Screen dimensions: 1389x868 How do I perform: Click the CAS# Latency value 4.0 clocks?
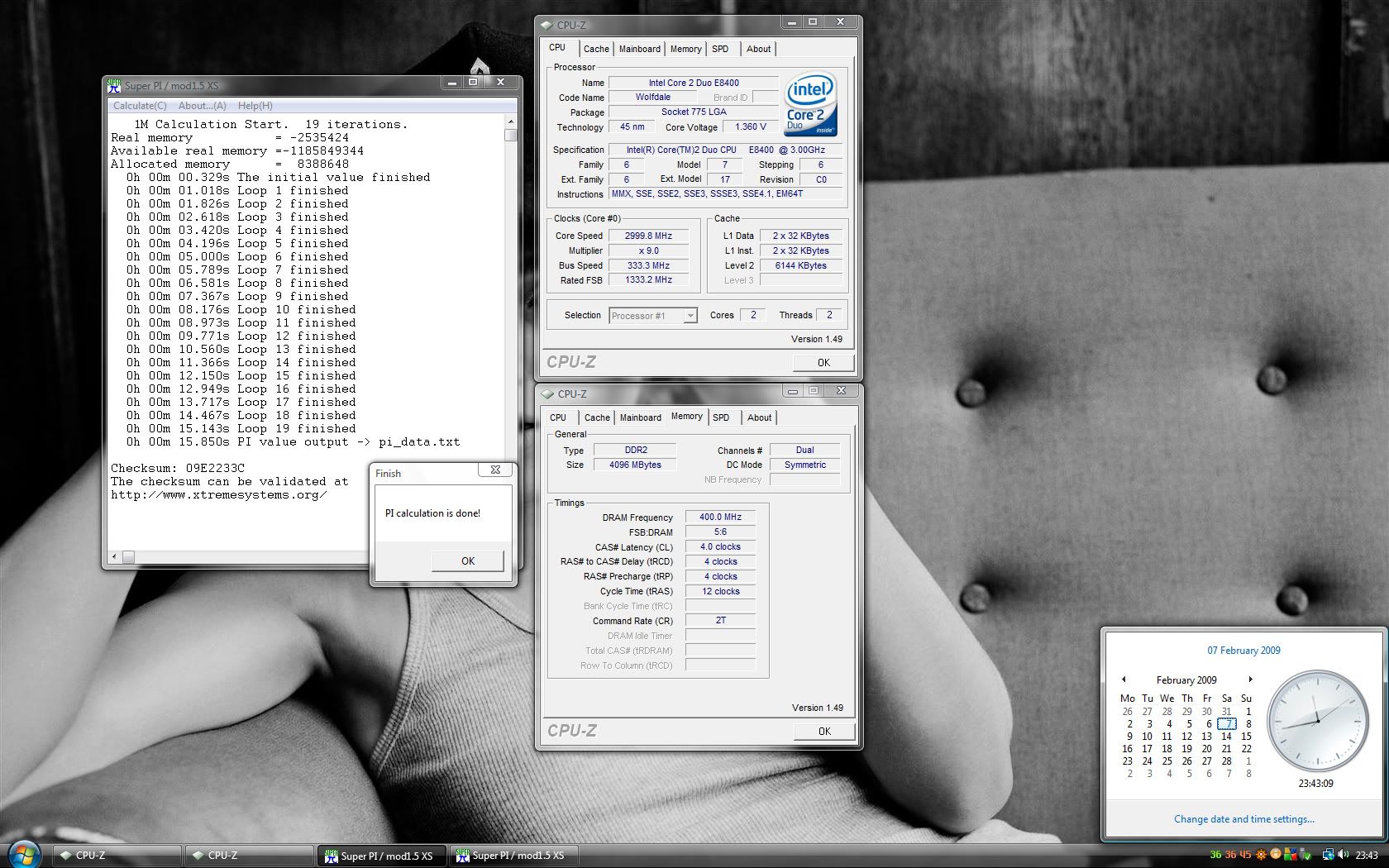click(x=720, y=546)
